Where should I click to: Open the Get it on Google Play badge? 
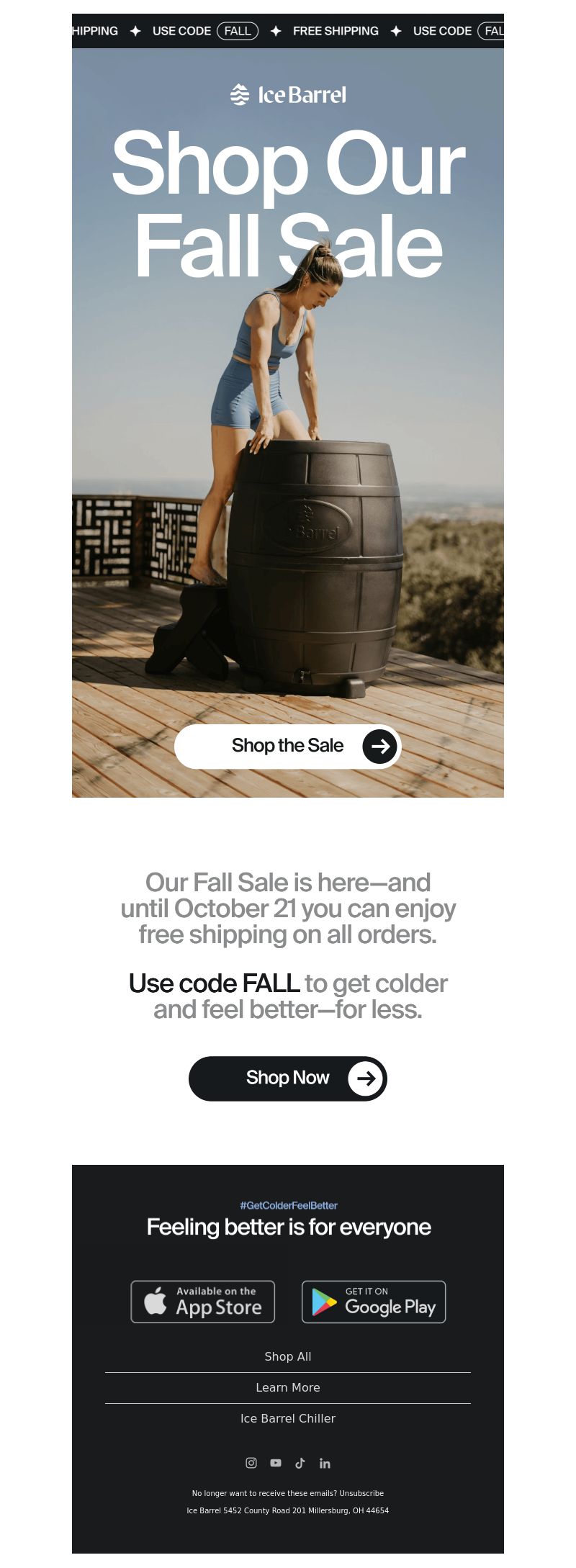374,1302
